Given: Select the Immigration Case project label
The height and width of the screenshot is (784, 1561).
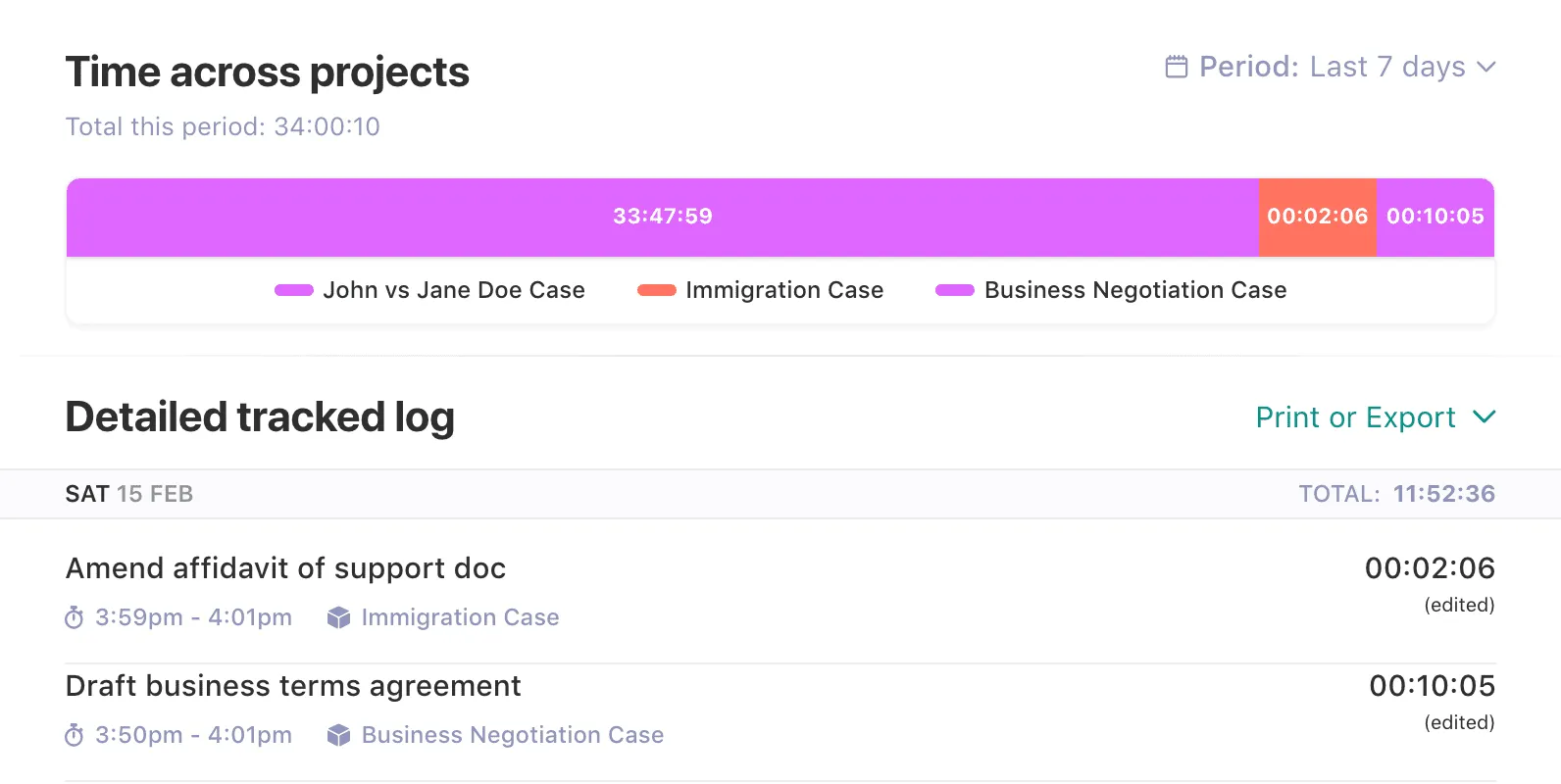Looking at the screenshot, I should (x=460, y=617).
